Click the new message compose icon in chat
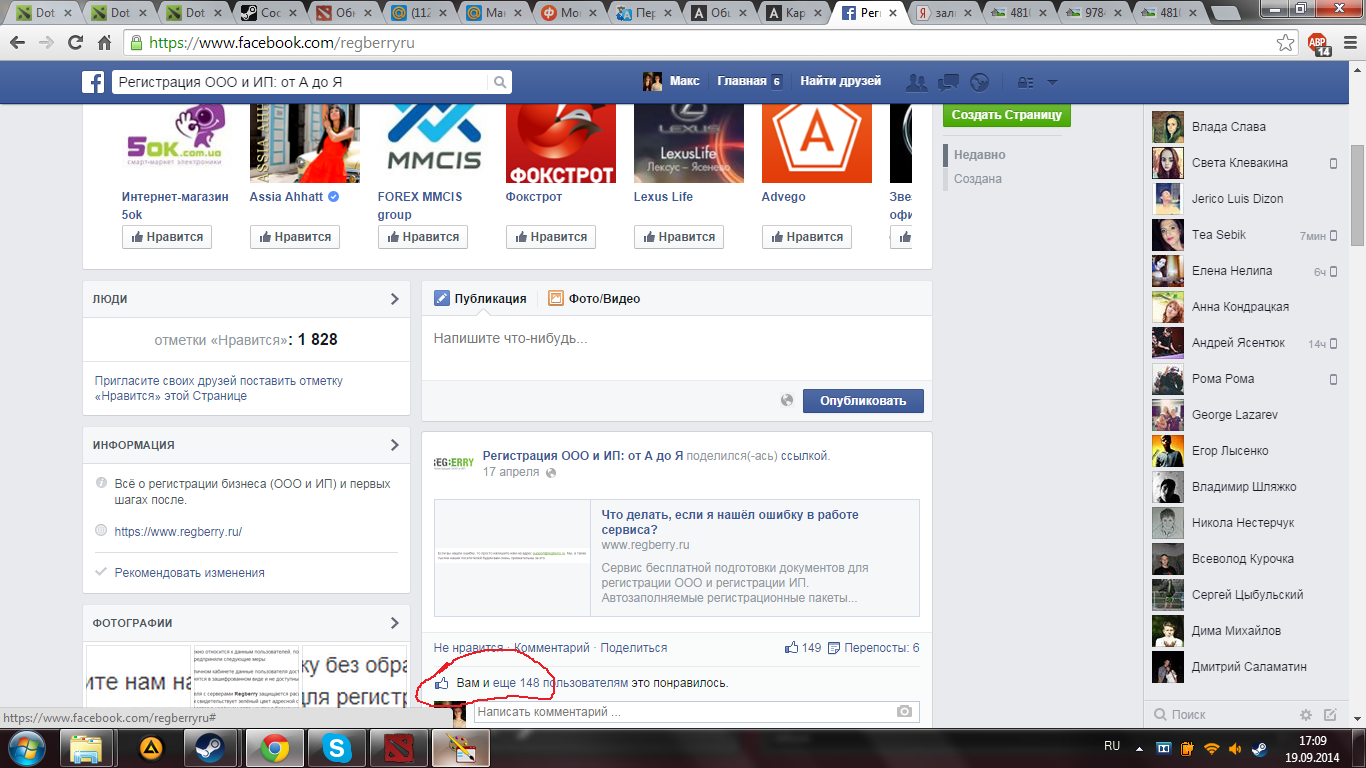1366x768 pixels. pyautogui.click(x=1330, y=715)
